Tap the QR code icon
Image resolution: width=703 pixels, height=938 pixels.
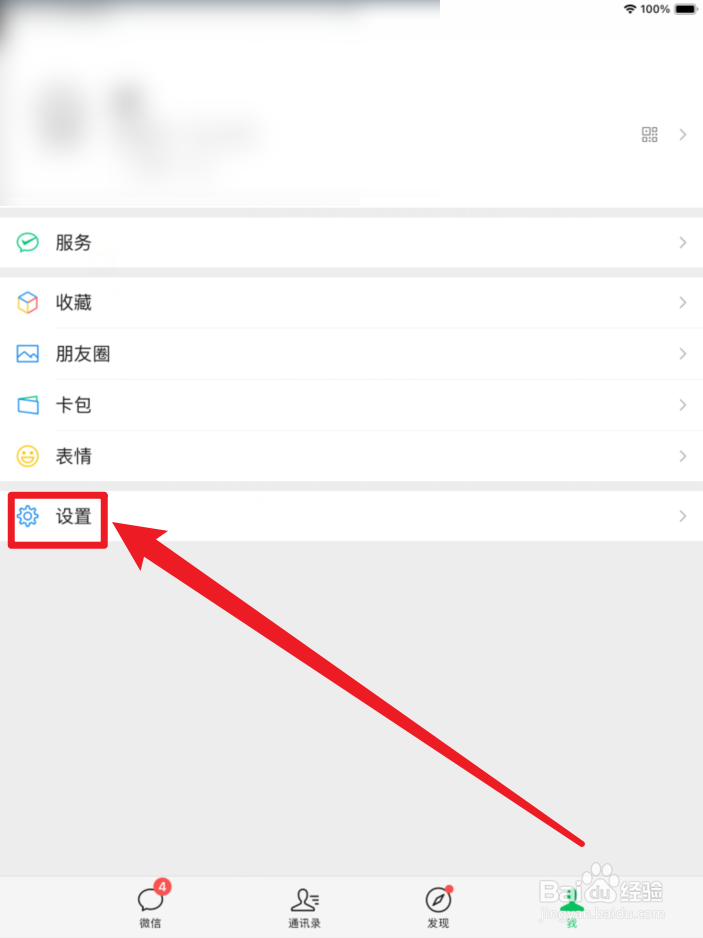[x=650, y=135]
